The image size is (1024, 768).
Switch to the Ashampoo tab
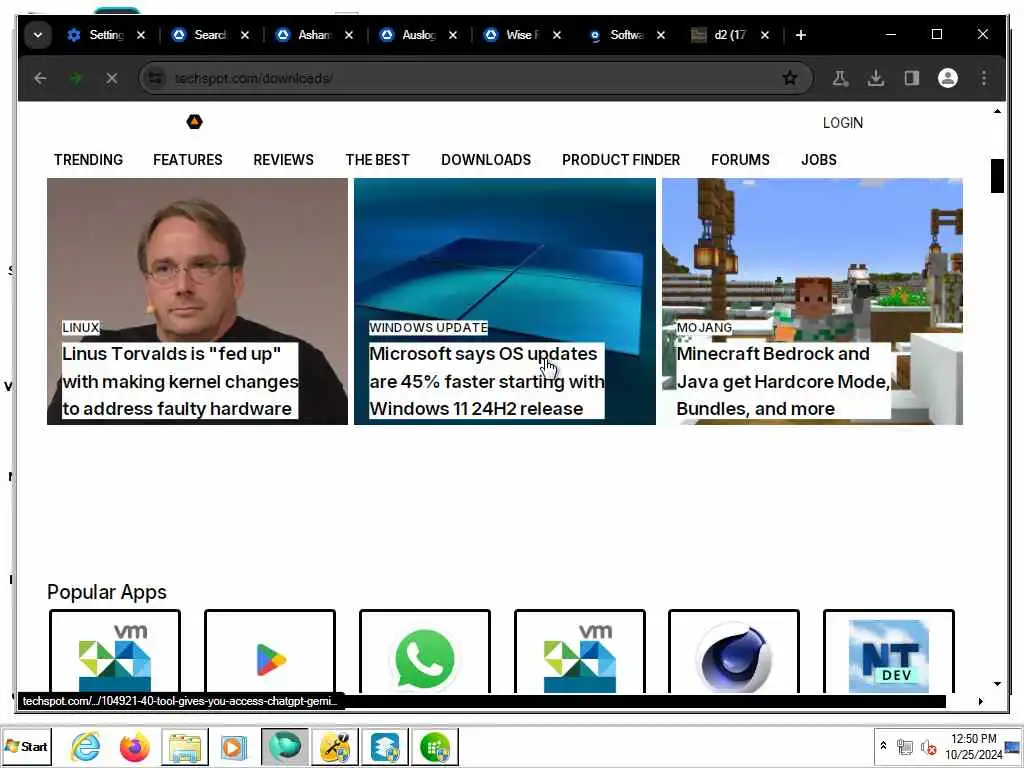coord(304,35)
